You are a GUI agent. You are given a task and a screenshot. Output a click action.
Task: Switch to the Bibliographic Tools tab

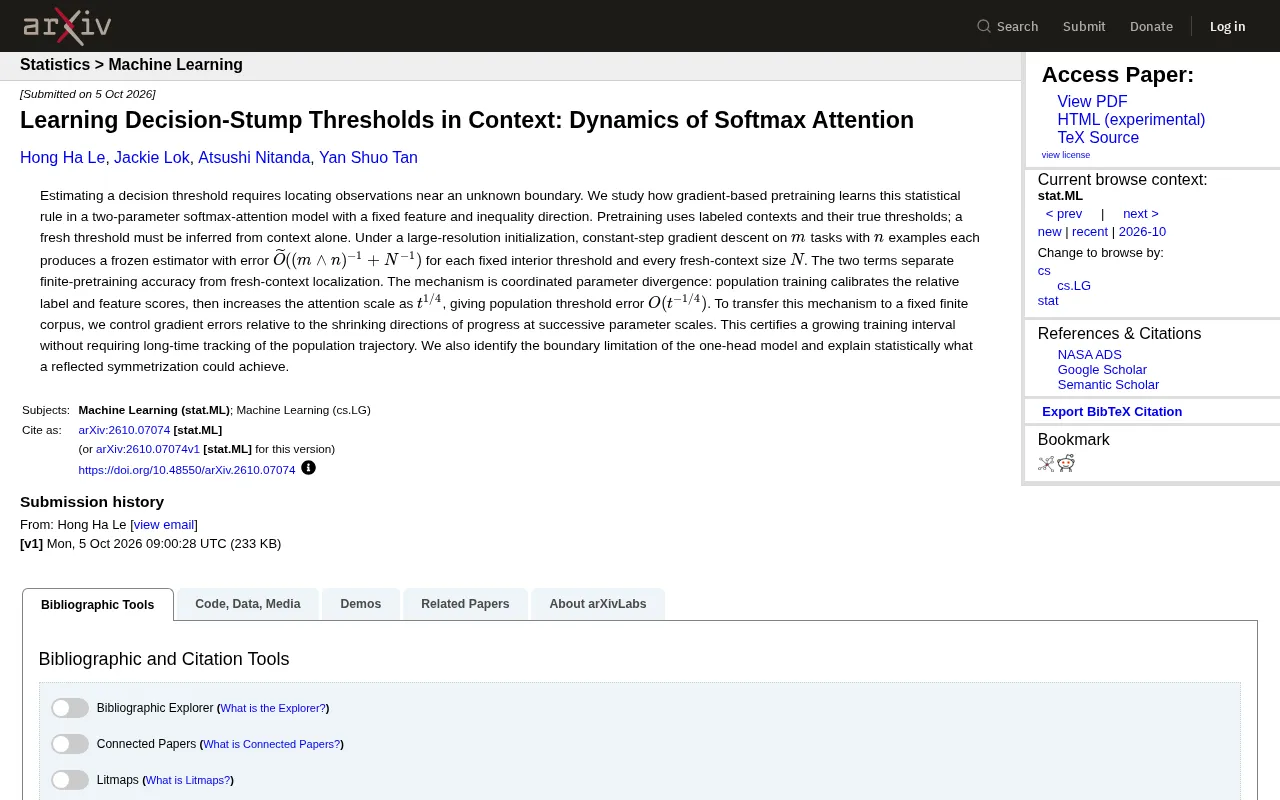pyautogui.click(x=98, y=605)
